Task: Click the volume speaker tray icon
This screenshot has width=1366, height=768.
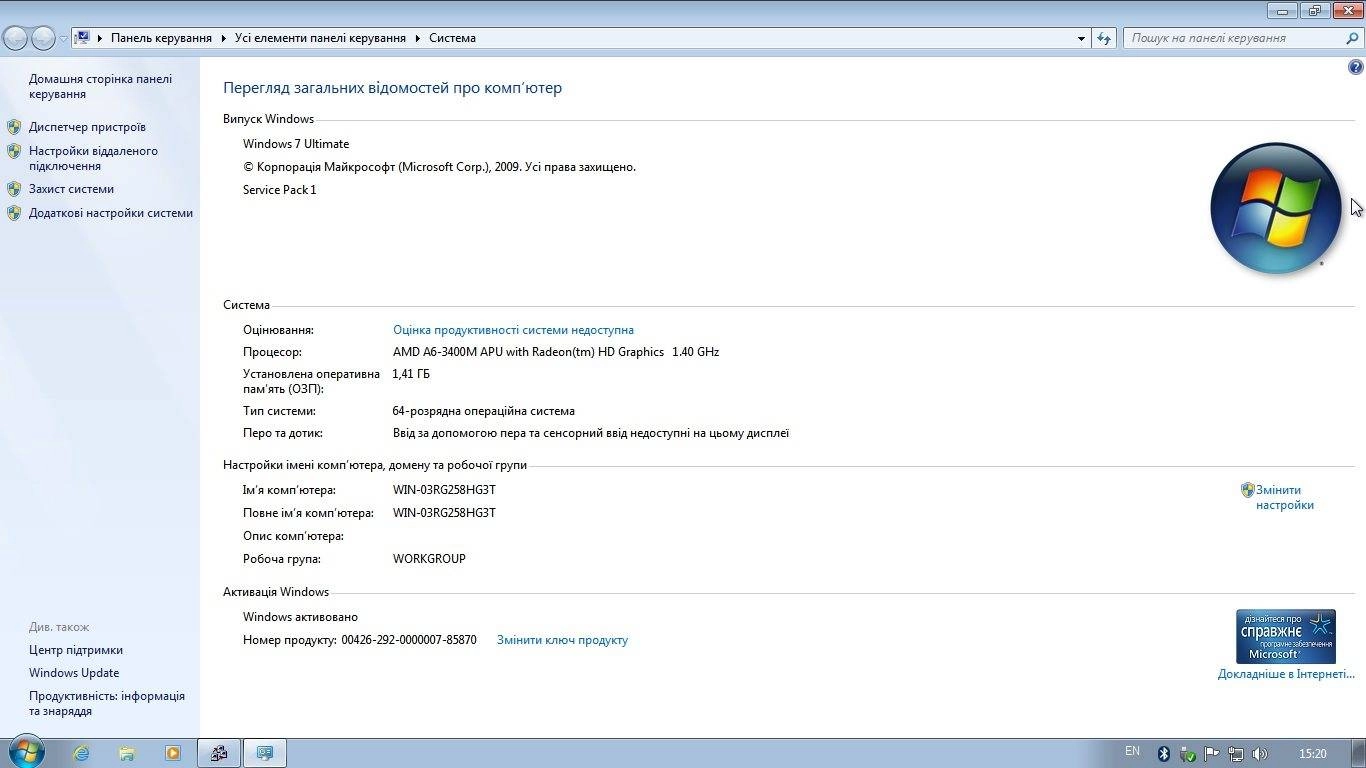Action: (x=1260, y=754)
